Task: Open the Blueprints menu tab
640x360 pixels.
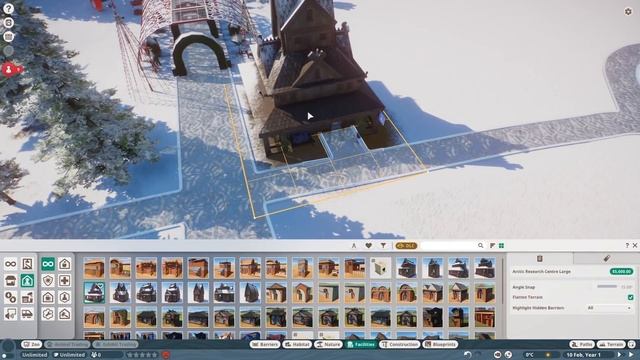Action: [x=440, y=344]
